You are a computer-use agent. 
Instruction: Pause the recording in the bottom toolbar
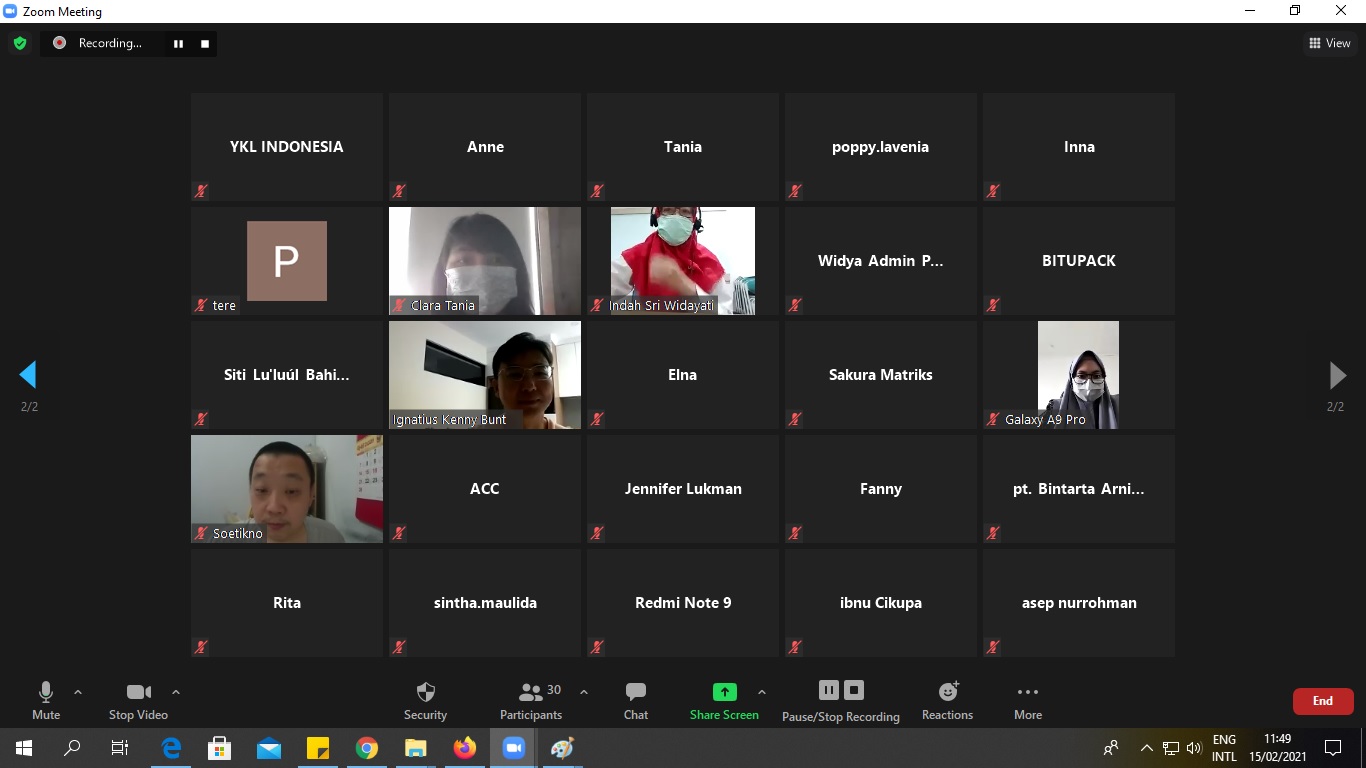[828, 690]
